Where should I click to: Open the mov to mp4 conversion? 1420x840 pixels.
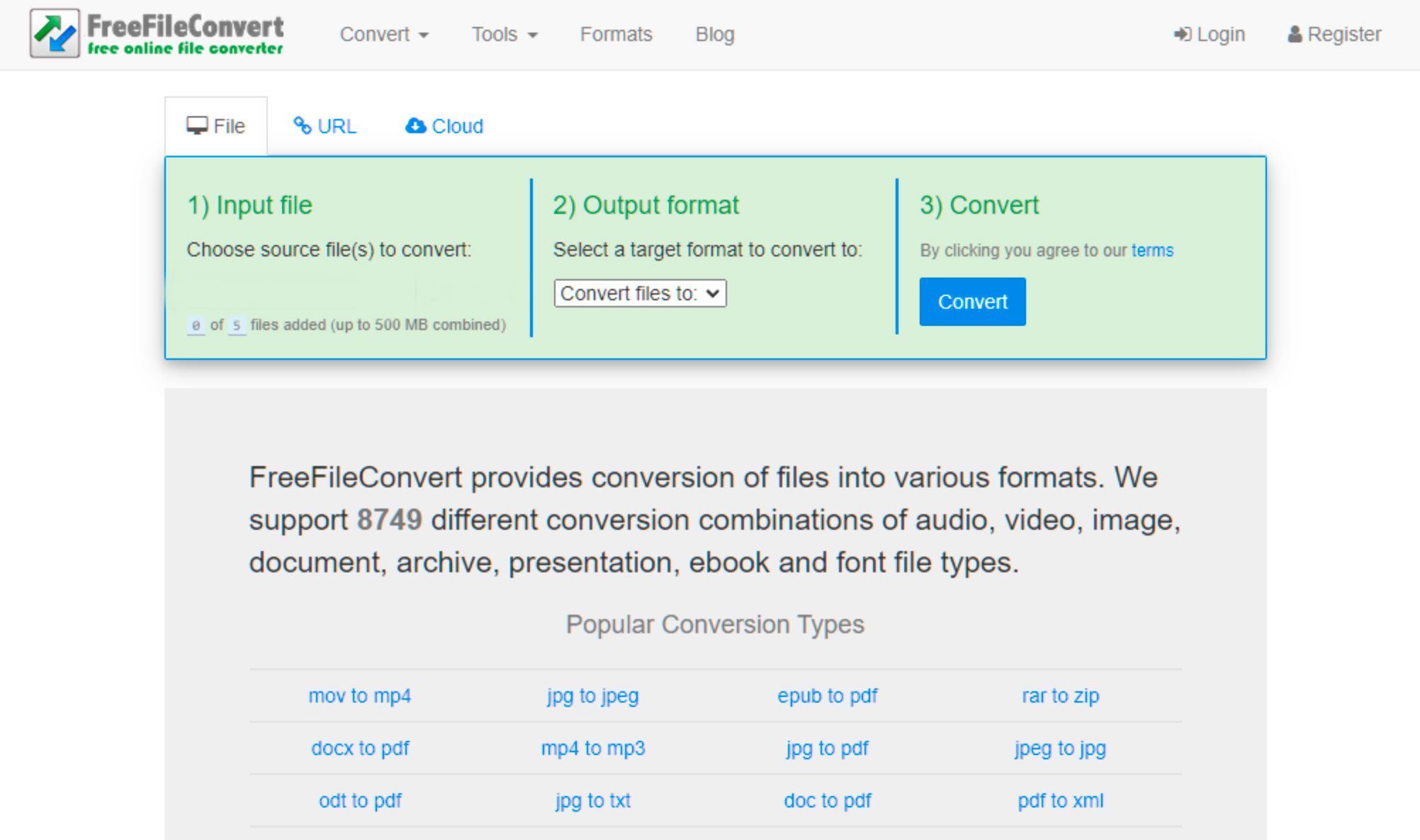coord(359,696)
